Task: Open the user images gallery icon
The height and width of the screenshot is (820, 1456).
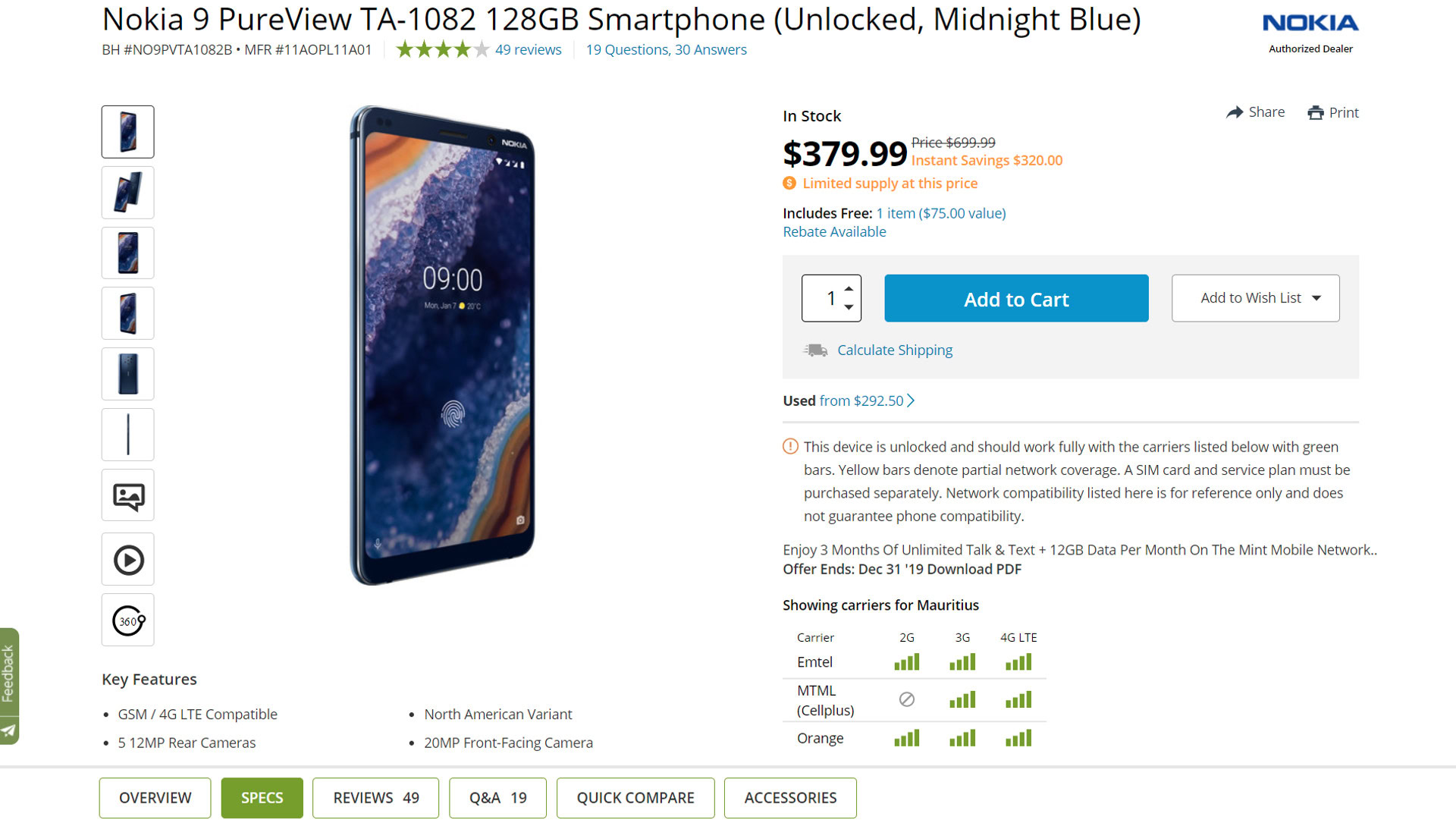Action: point(128,496)
